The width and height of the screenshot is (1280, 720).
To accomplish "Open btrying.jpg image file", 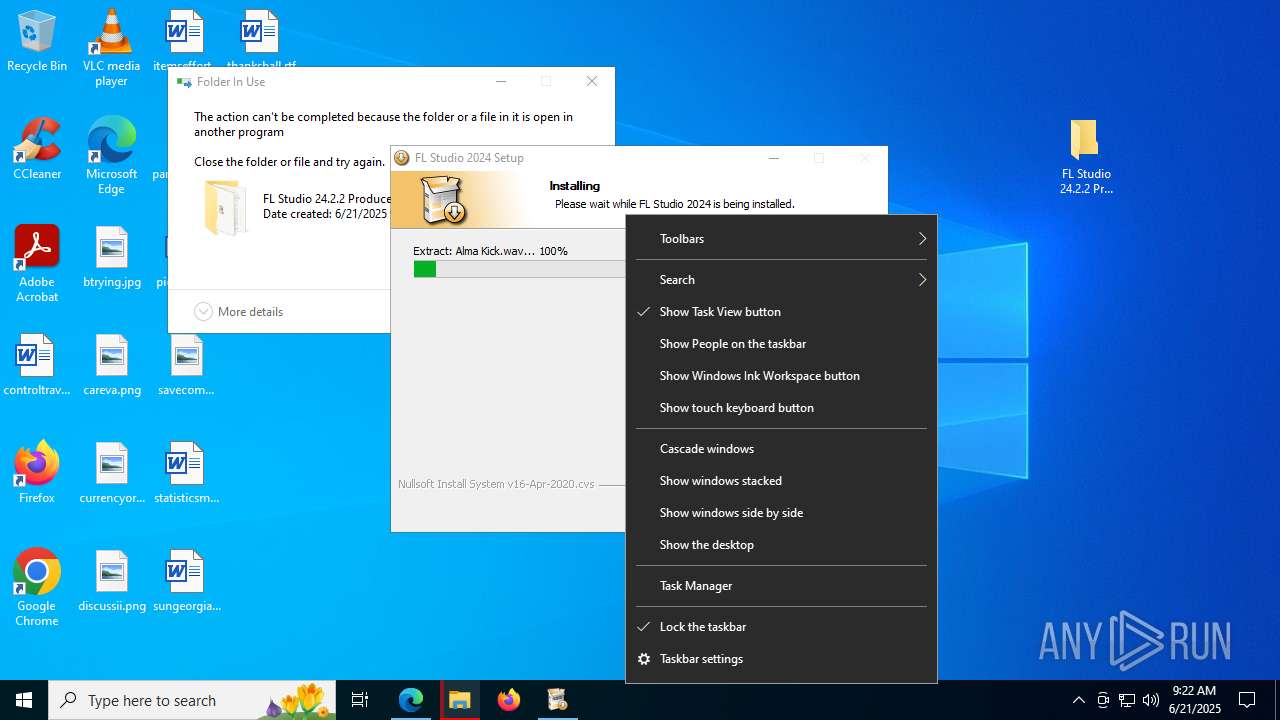I will click(111, 257).
